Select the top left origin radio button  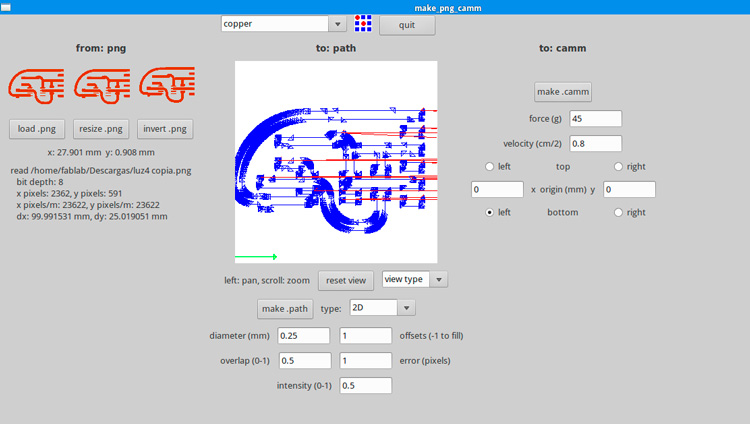pyautogui.click(x=489, y=167)
